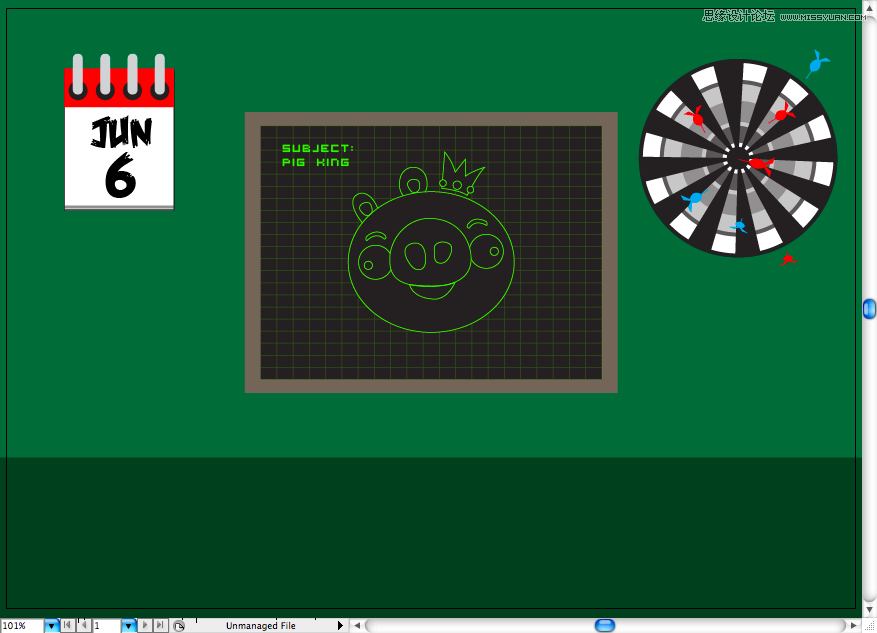This screenshot has width=877, height=633.
Task: Click the vertical scrollbar up arrow
Action: pos(870,8)
